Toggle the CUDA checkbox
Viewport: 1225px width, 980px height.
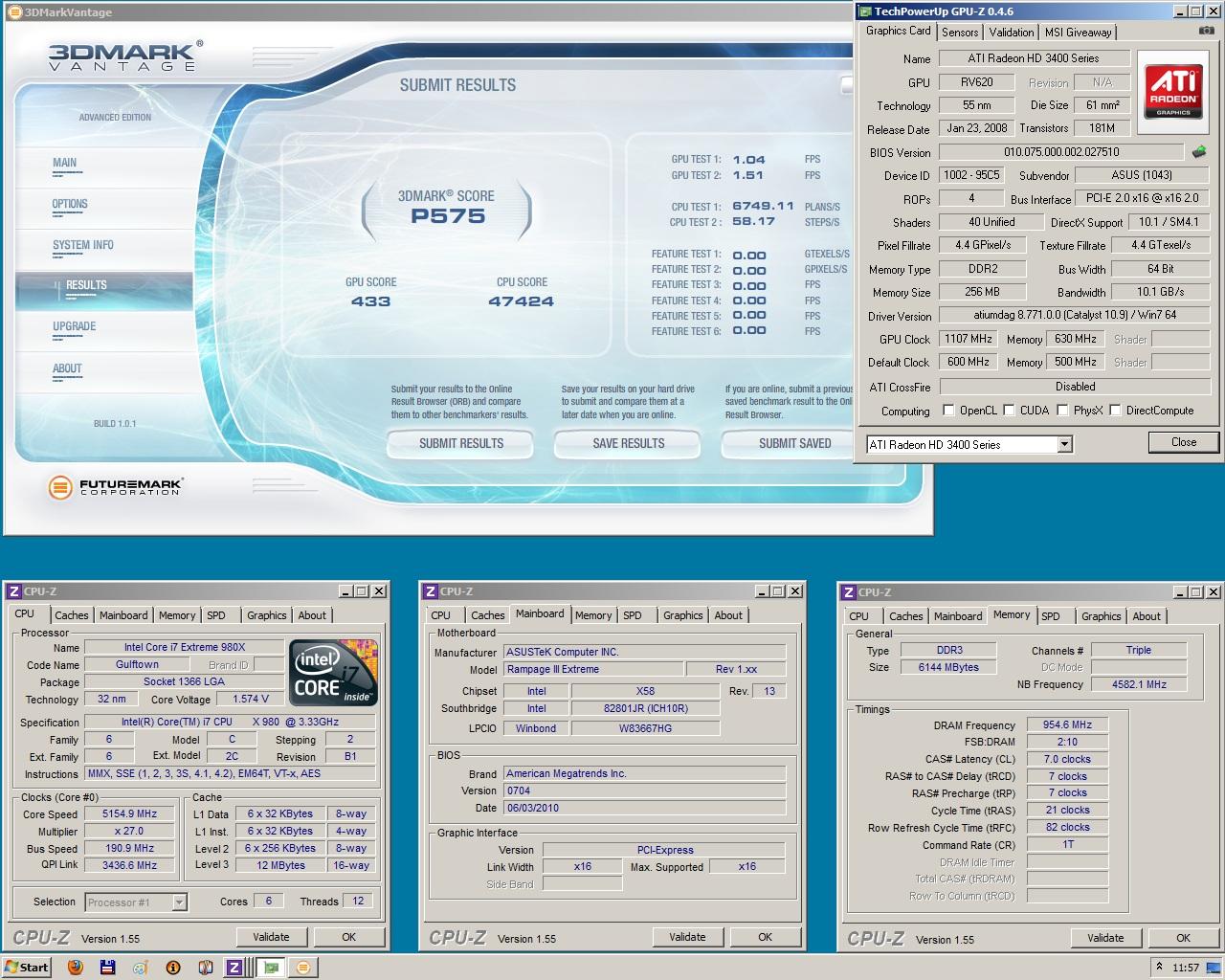[x=1009, y=410]
